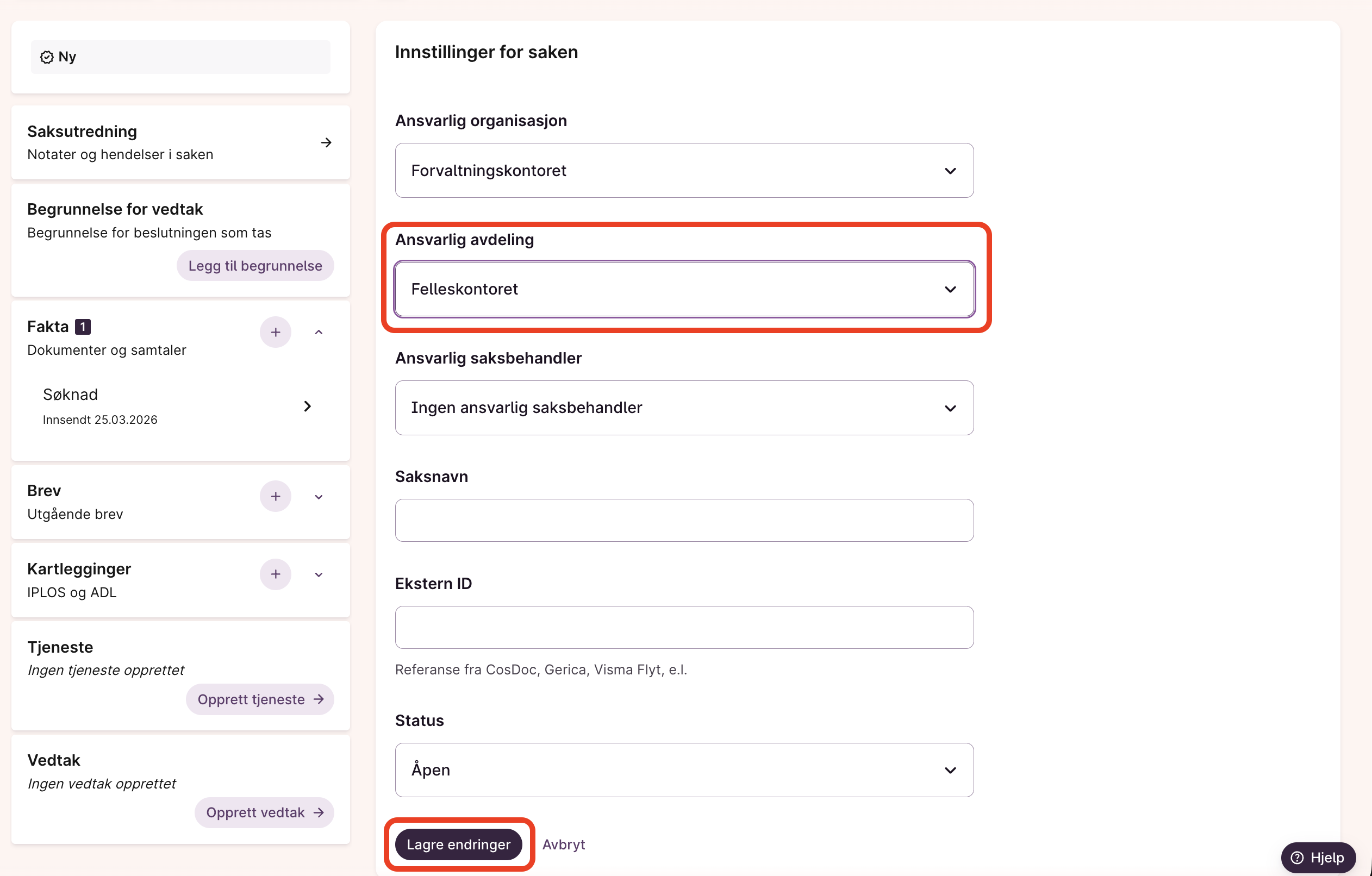This screenshot has width=1372, height=876.
Task: Expand the Brev section
Action: pos(319,497)
